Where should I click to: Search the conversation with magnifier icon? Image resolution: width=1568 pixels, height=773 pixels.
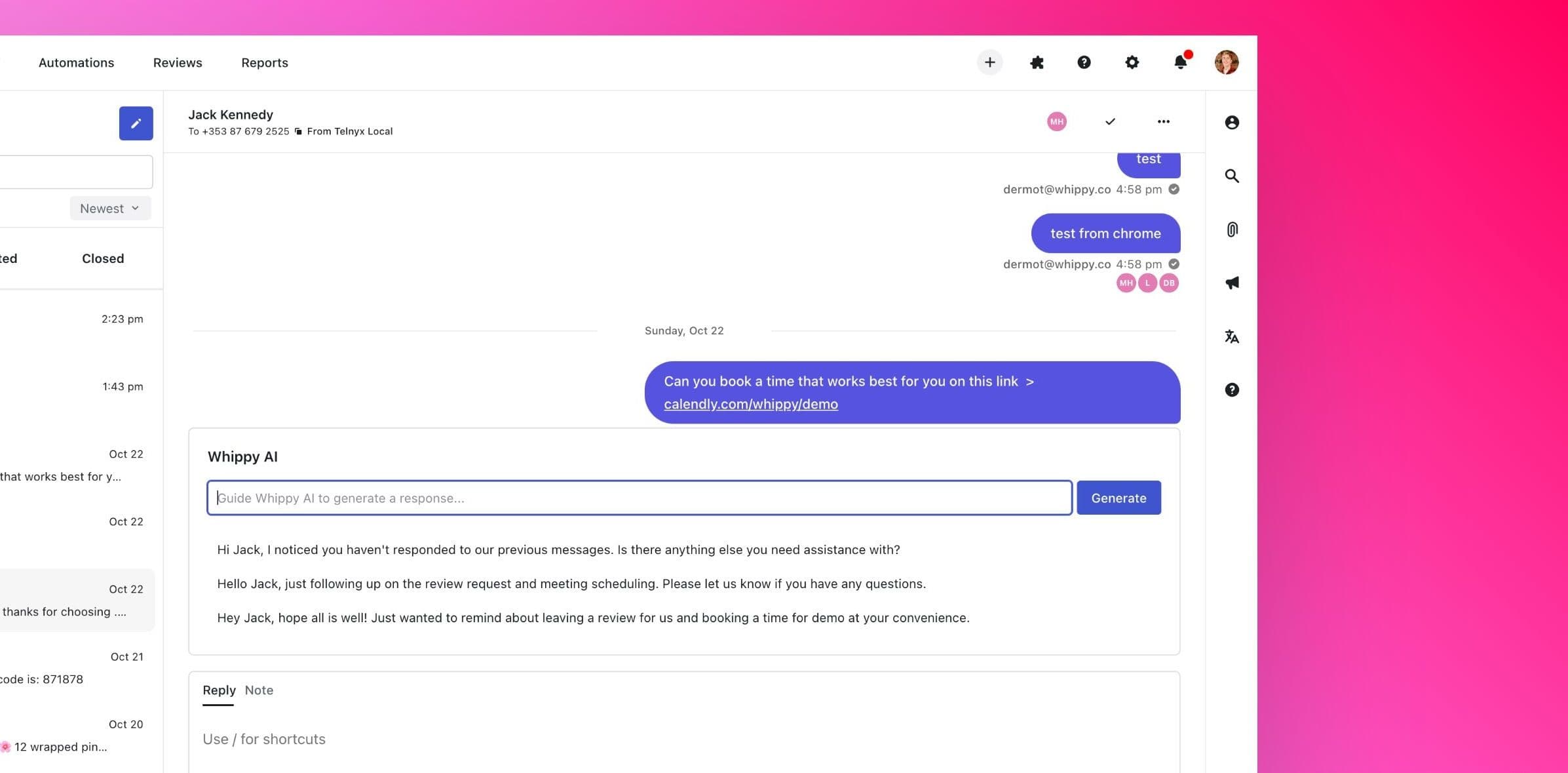(x=1232, y=176)
